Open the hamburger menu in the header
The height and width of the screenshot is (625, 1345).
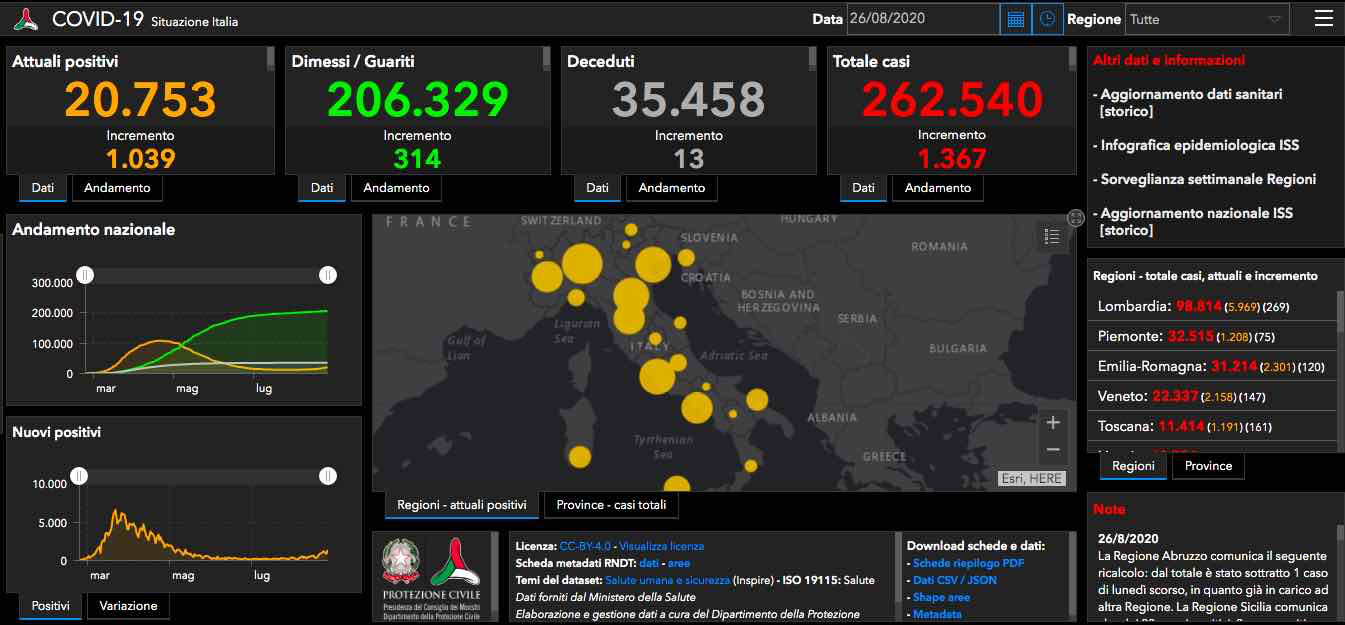pos(1323,19)
